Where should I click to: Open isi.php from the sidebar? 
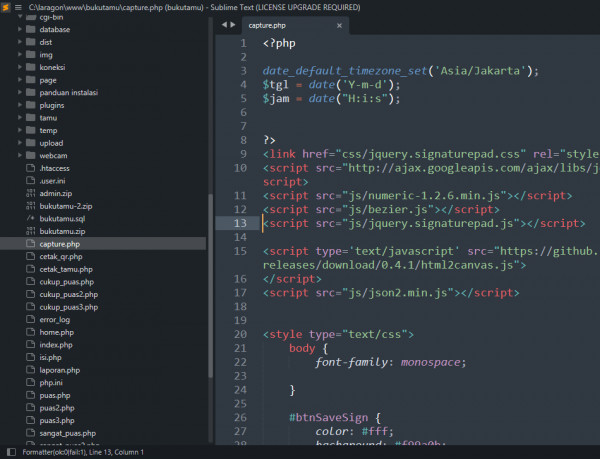click(50, 358)
